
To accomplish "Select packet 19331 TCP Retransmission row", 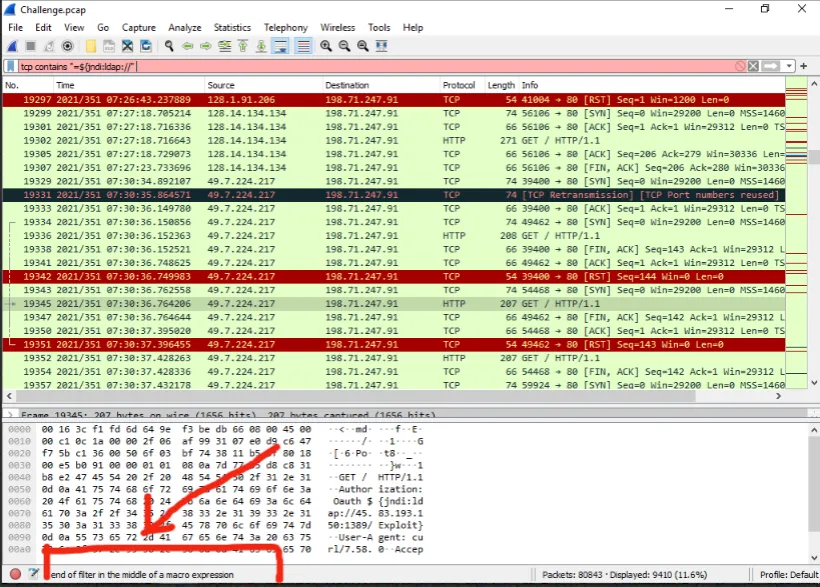I will (394, 195).
